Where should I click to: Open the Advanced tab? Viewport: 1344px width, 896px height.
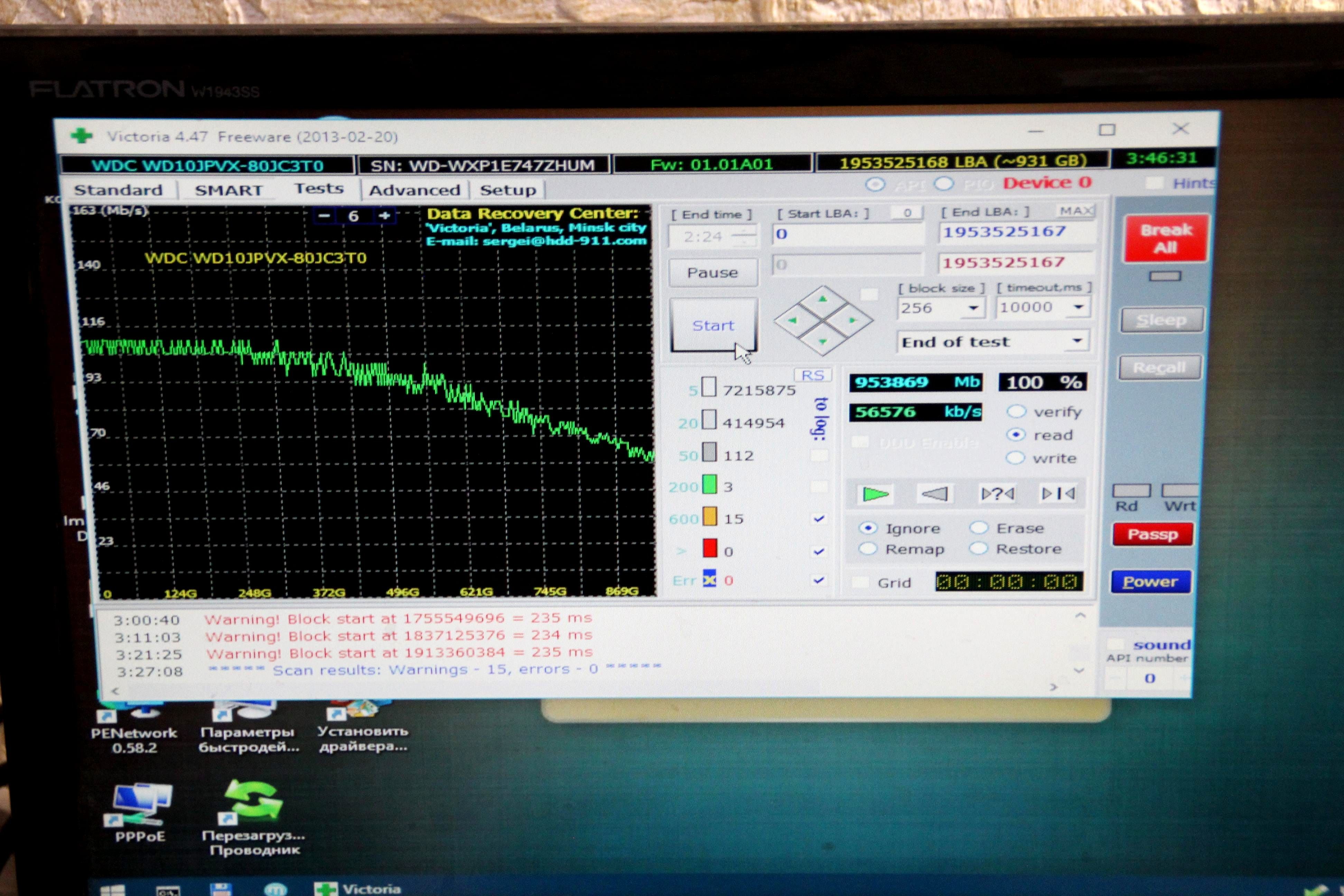tap(414, 190)
